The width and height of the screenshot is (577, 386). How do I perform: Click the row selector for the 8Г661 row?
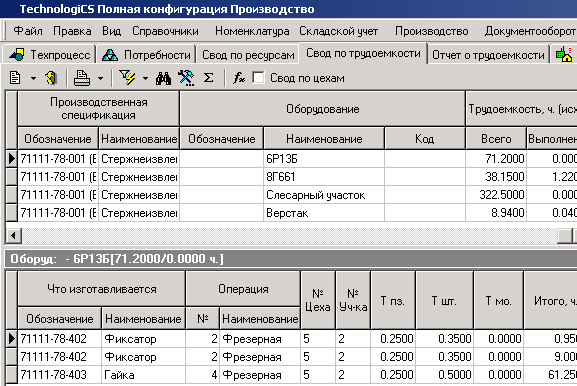click(12, 177)
